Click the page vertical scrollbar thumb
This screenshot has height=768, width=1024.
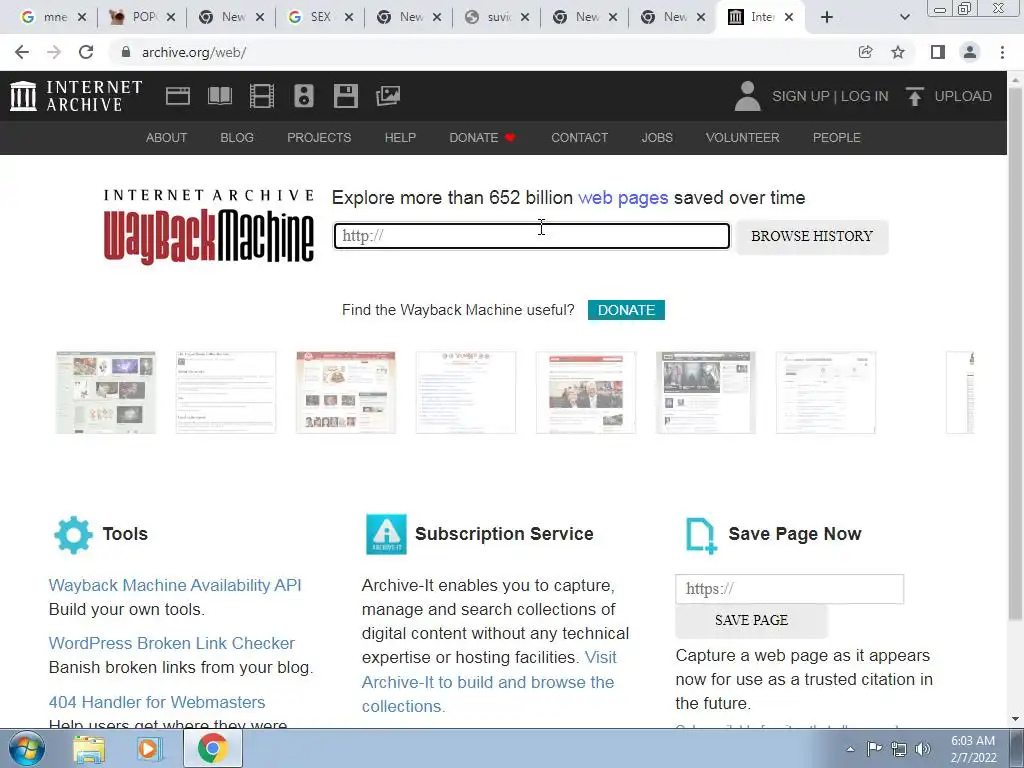(1015, 353)
